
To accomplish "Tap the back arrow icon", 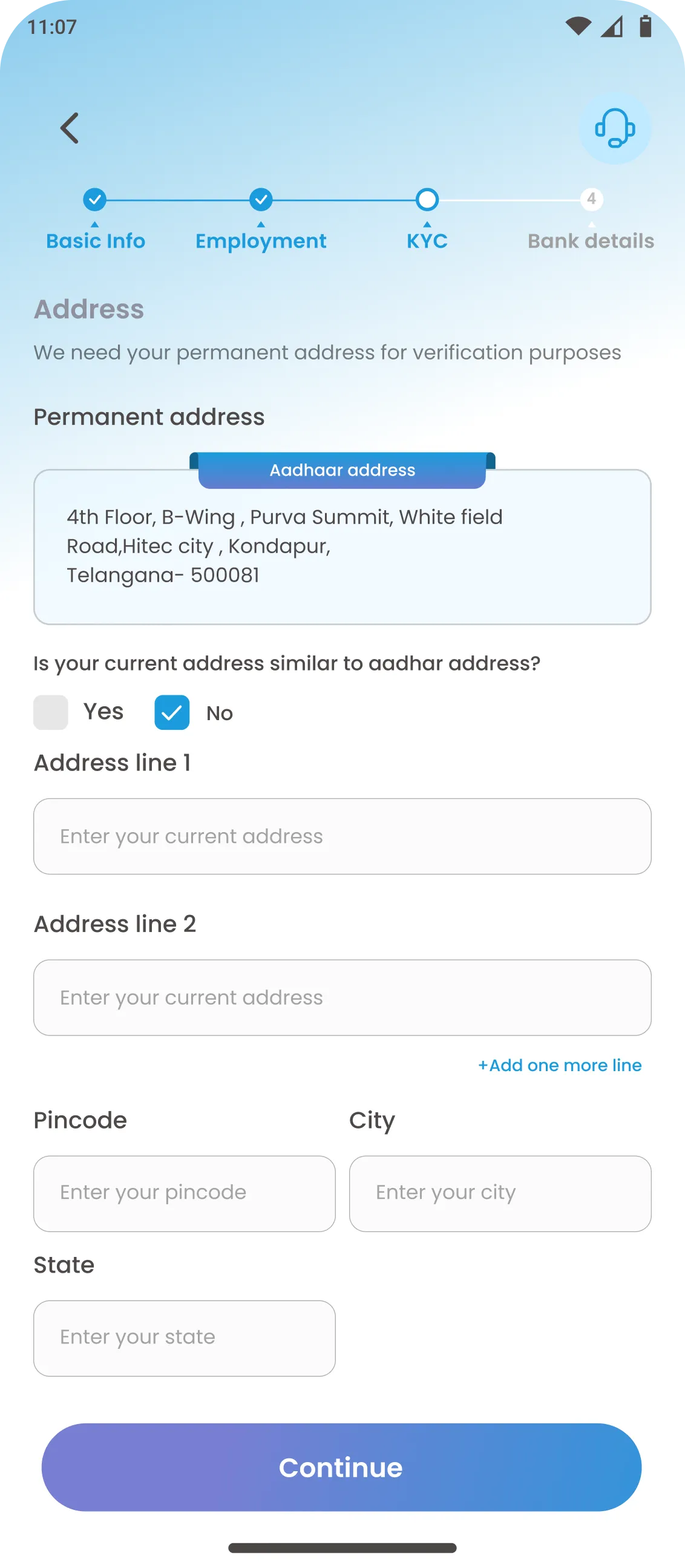I will (x=70, y=128).
